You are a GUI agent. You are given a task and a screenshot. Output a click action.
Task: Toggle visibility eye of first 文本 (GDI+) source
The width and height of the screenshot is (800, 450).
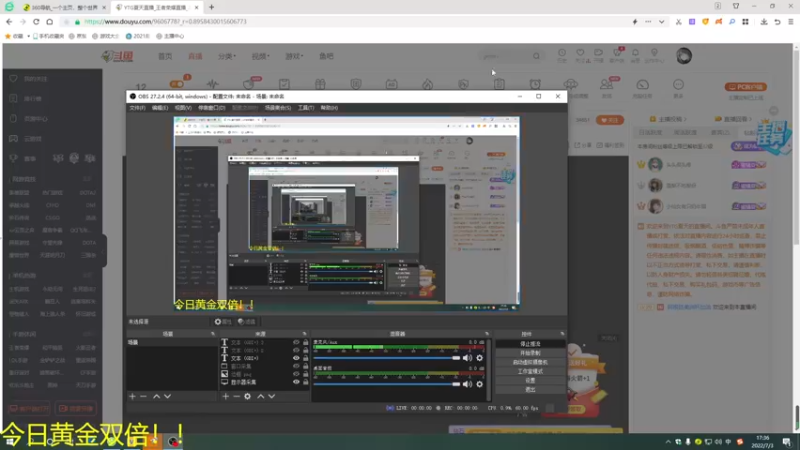tap(296, 342)
